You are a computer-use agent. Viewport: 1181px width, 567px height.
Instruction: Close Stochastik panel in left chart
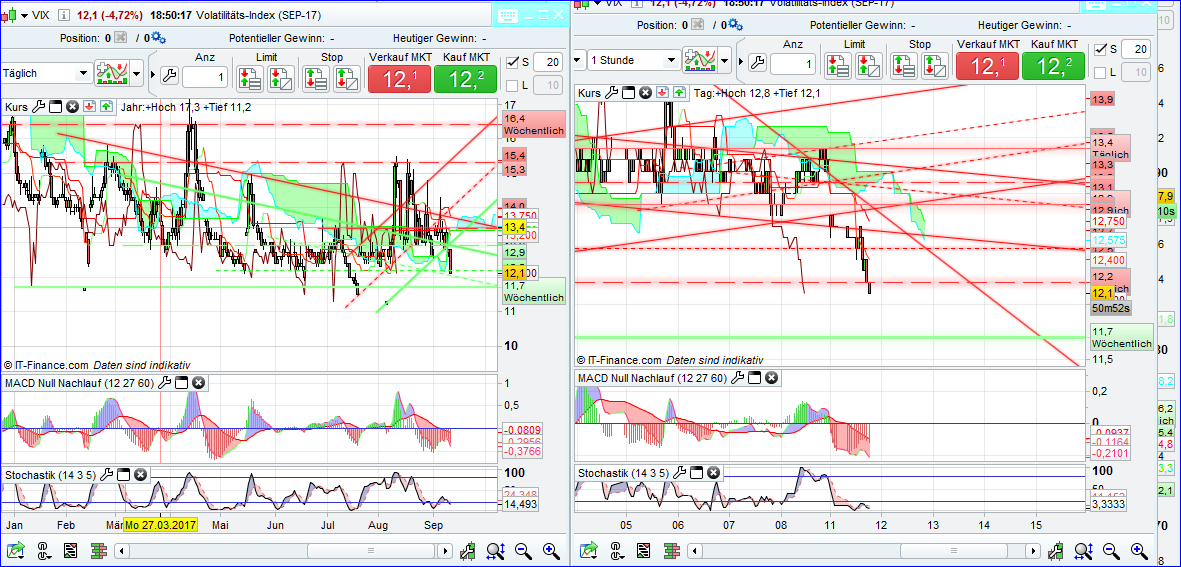click(x=139, y=474)
